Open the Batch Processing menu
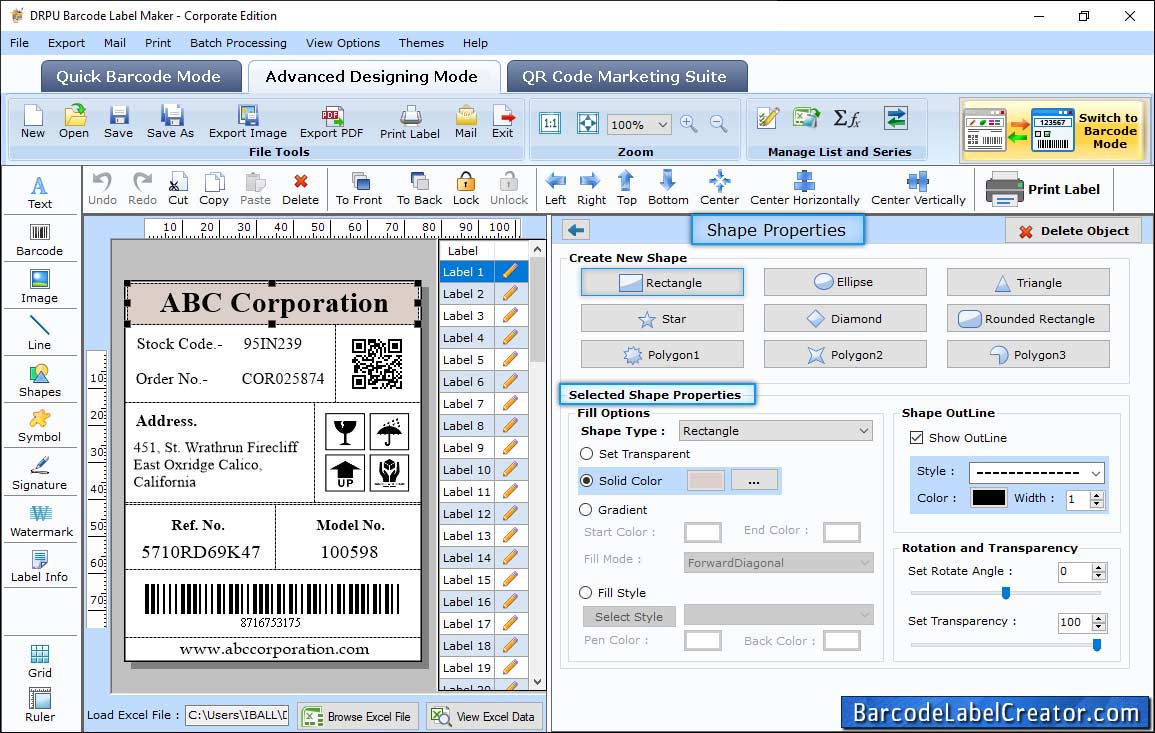This screenshot has height=733, width=1155. pyautogui.click(x=238, y=43)
